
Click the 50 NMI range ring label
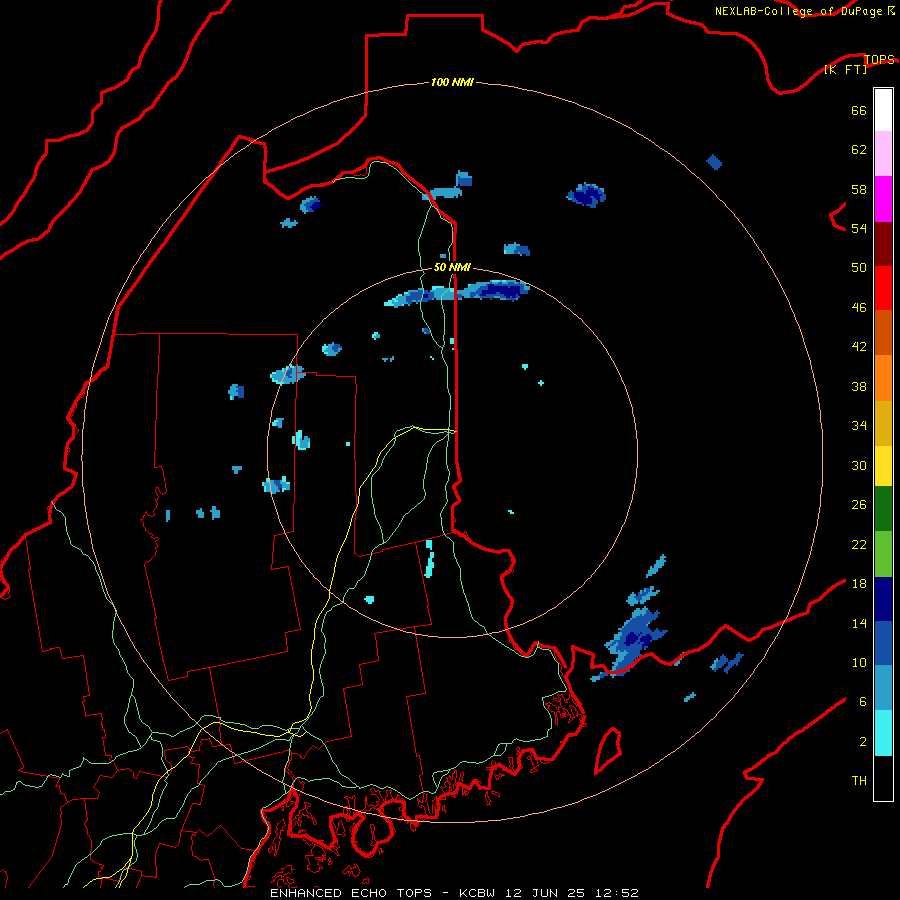tap(452, 267)
